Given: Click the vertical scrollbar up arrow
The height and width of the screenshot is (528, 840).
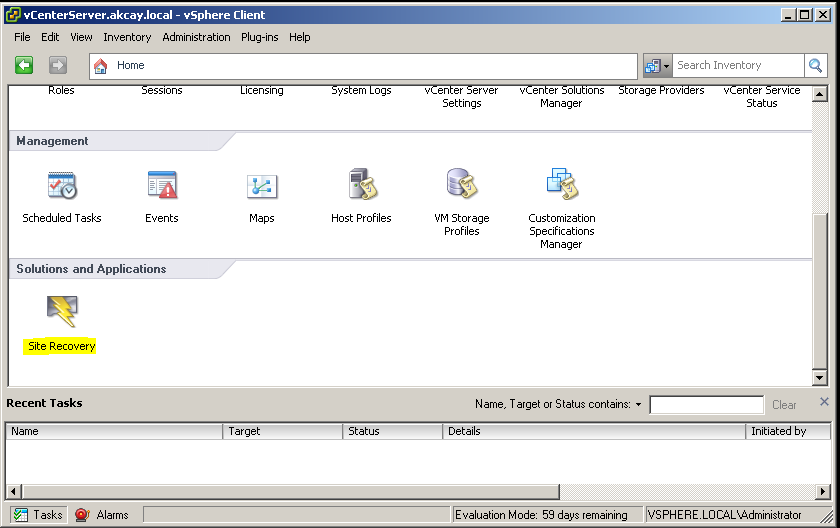Looking at the screenshot, I should pos(820,95).
